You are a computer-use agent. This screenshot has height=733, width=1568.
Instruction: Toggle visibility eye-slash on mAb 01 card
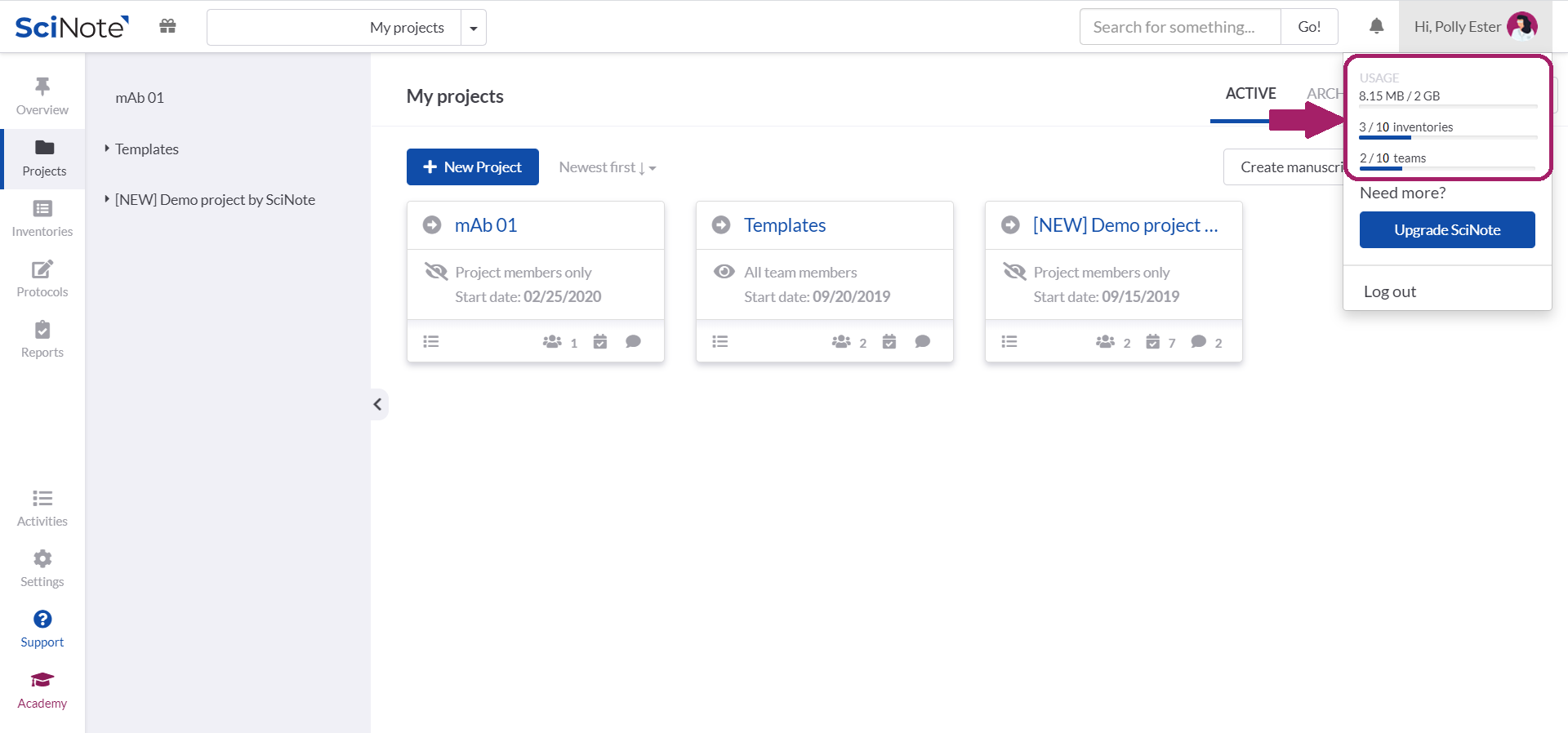(436, 272)
